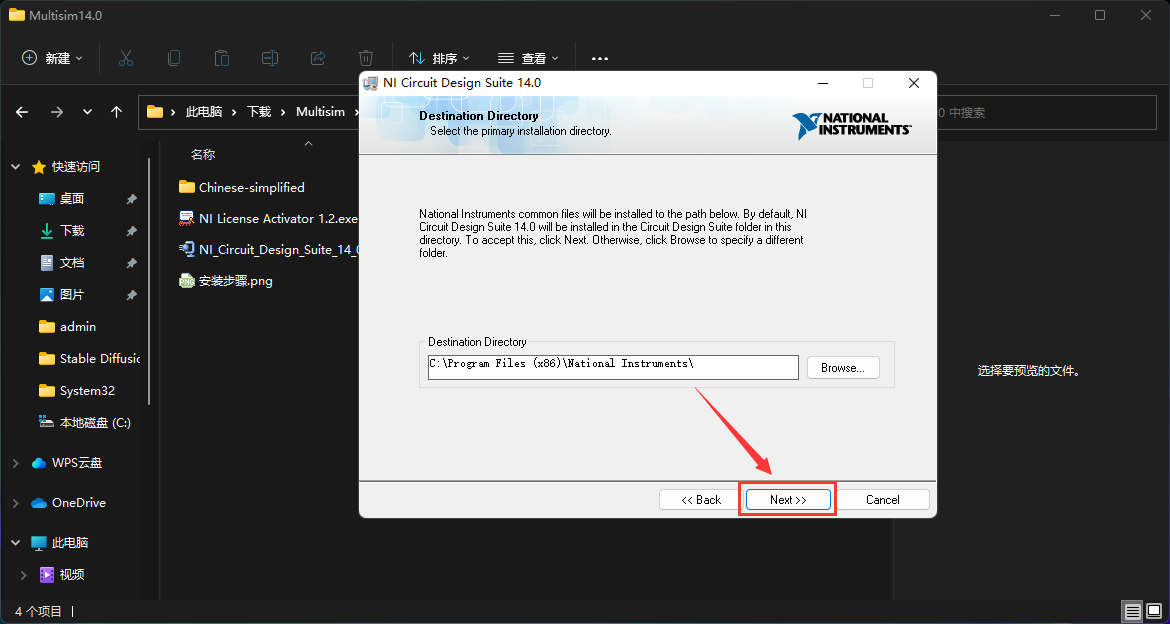
Task: Click the pin icon beside 桌面
Action: pyautogui.click(x=131, y=199)
